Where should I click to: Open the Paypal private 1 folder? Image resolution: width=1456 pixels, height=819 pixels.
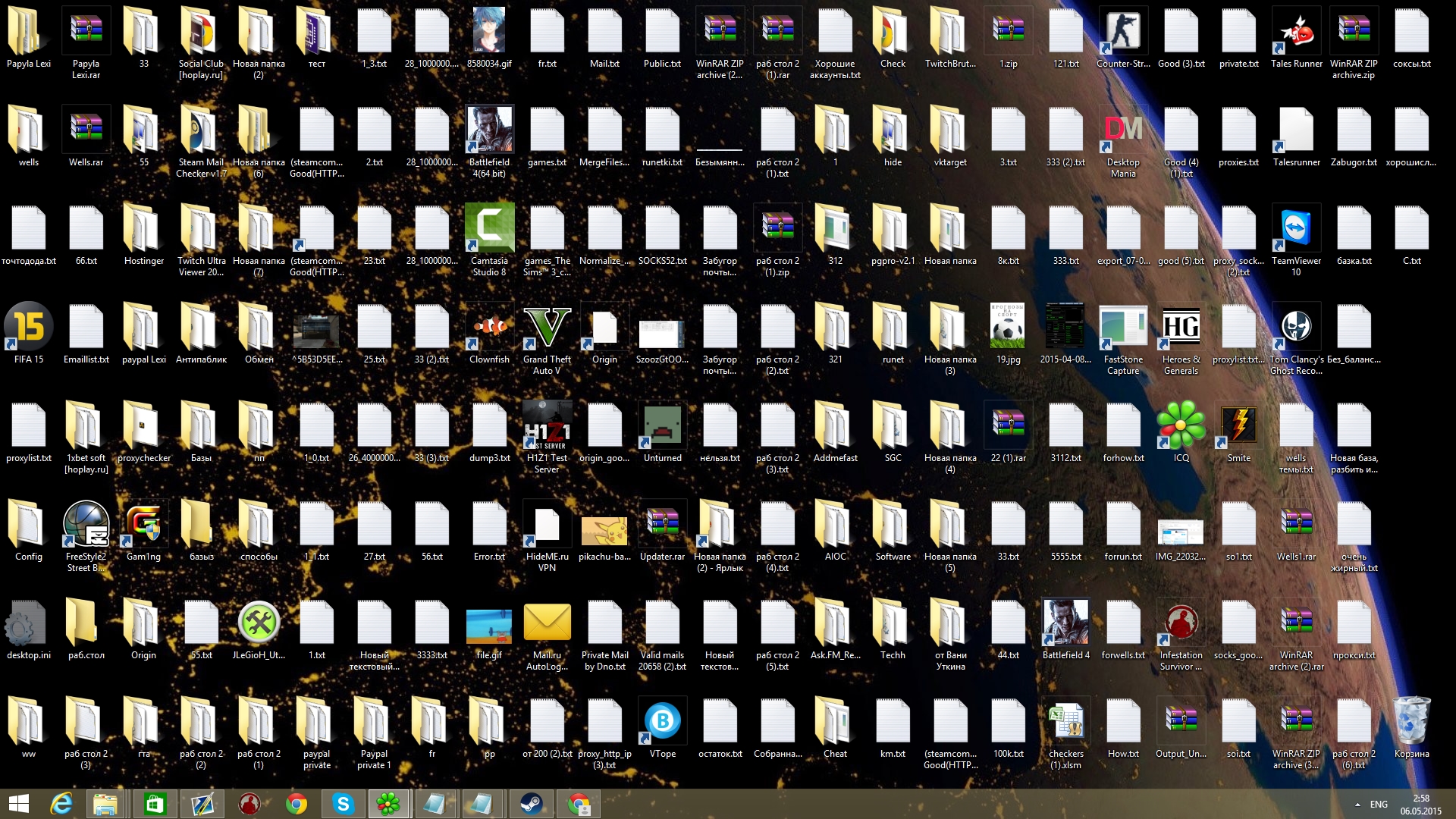(375, 721)
